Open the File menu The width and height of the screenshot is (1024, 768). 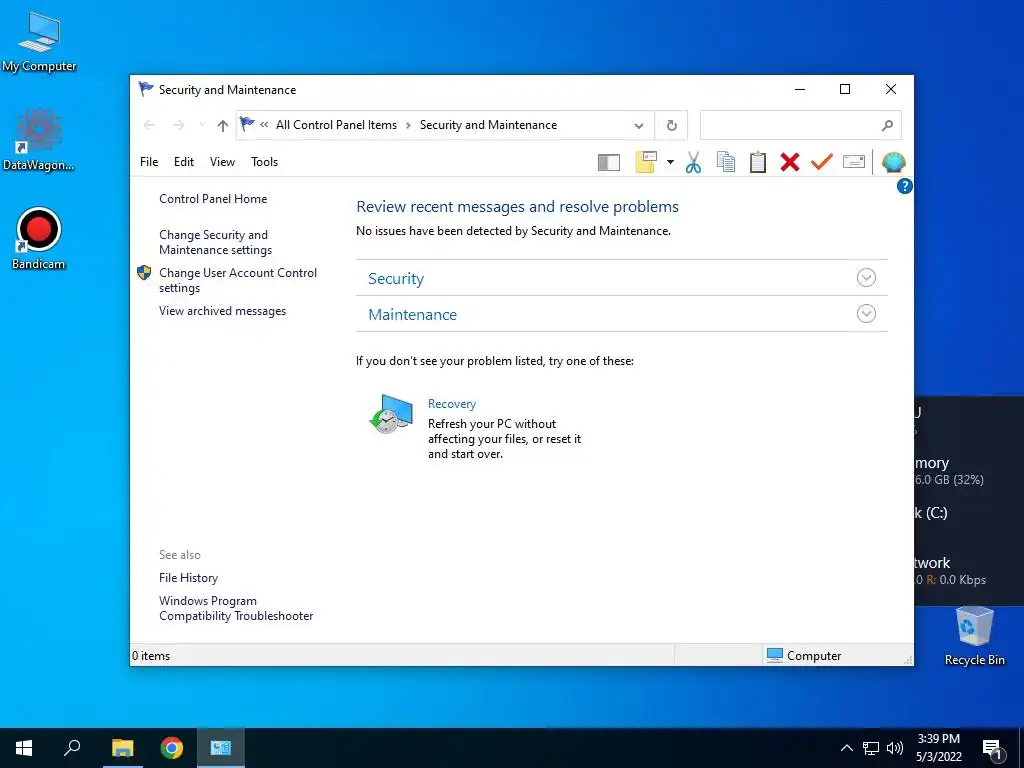(149, 162)
